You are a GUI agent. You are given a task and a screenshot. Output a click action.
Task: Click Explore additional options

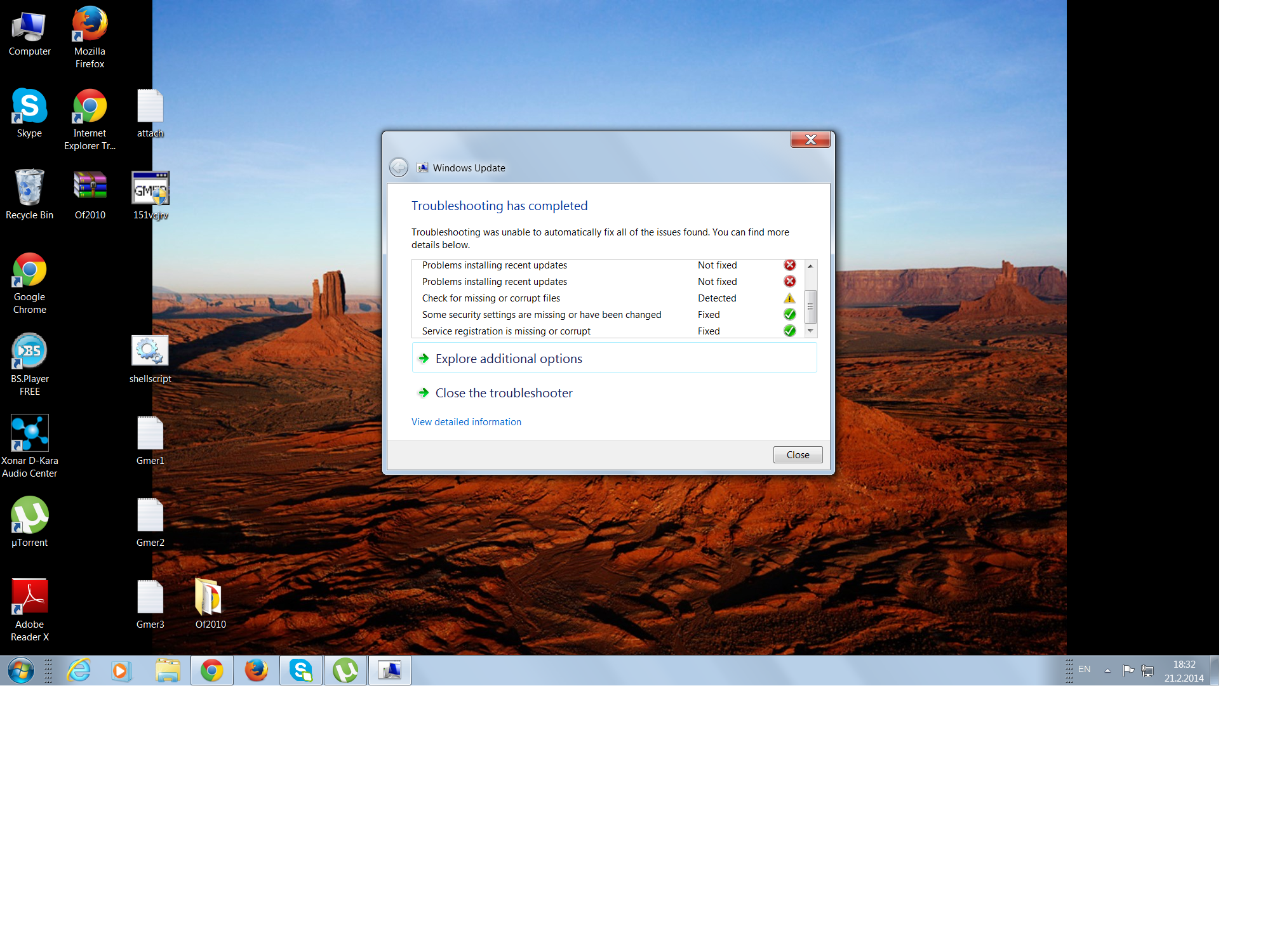(x=508, y=359)
